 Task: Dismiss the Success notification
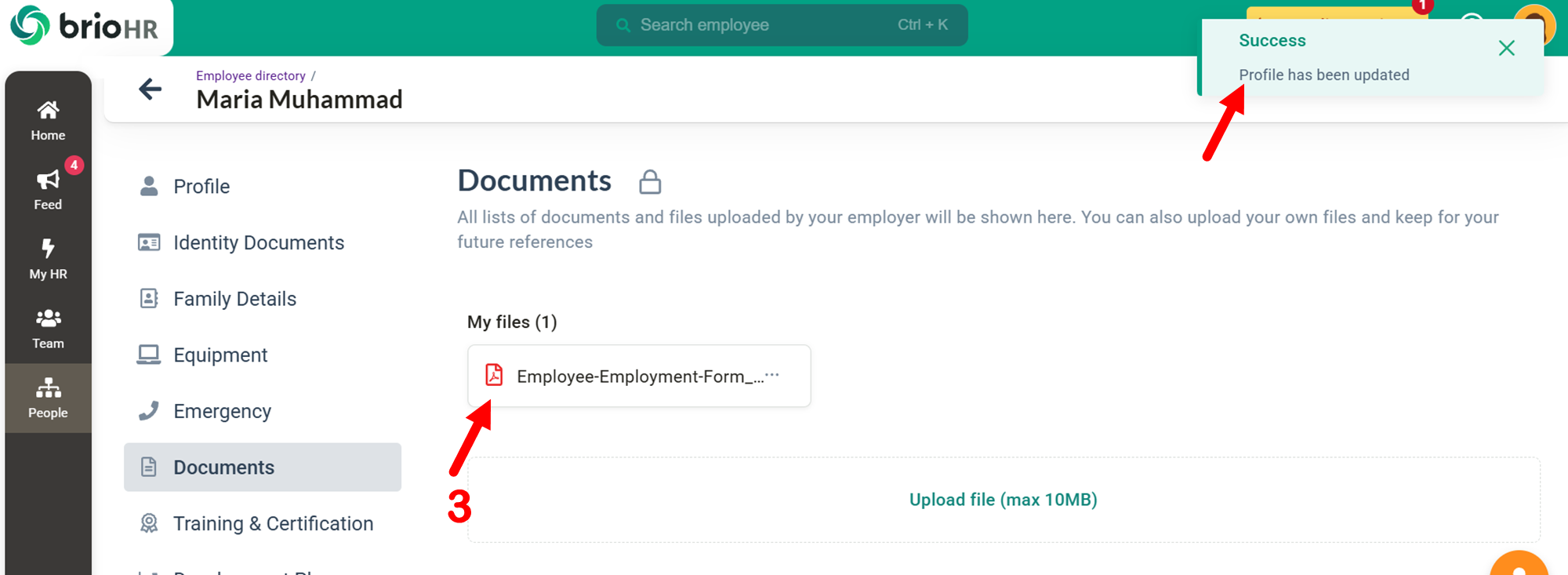point(1506,49)
